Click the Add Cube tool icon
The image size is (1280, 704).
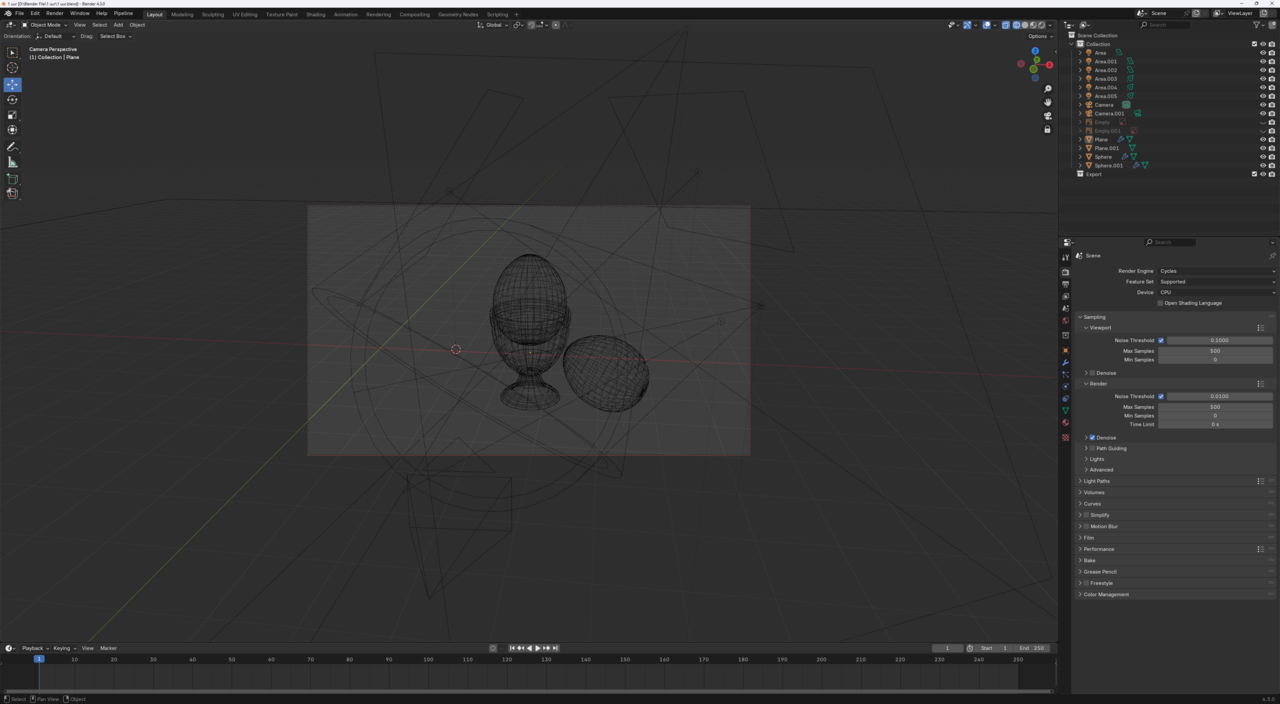pyautogui.click(x=12, y=179)
